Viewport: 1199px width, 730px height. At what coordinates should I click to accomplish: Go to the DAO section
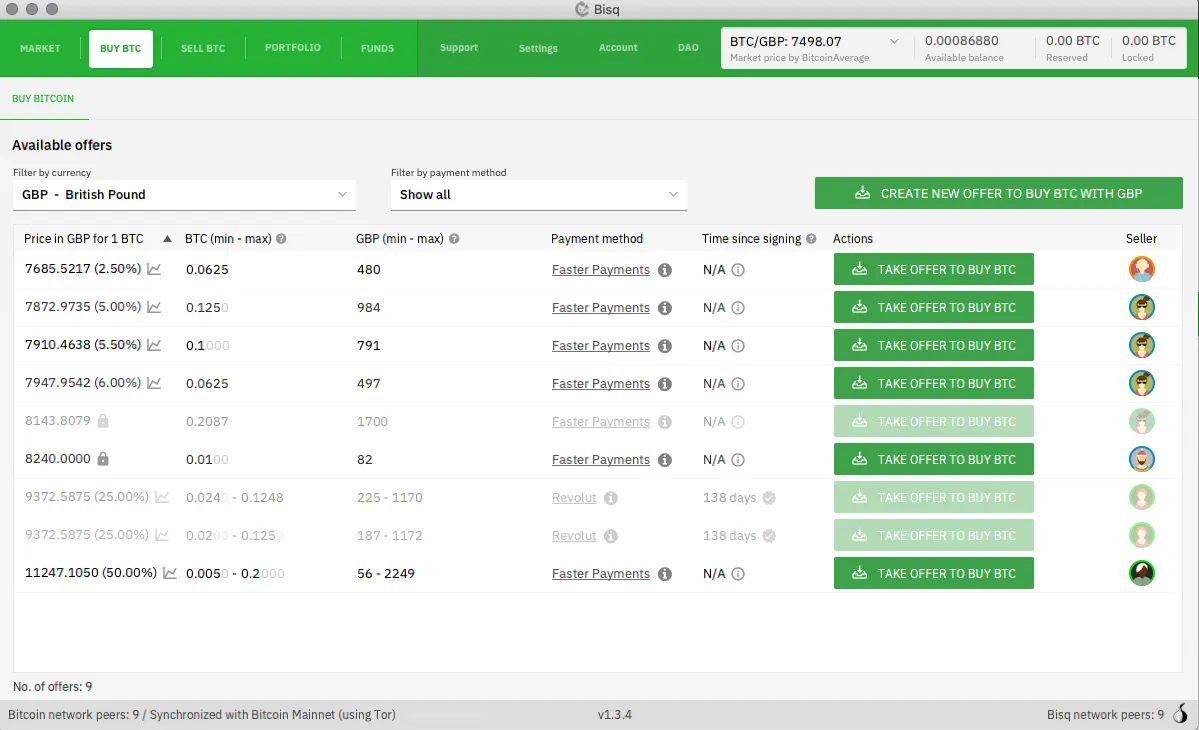[x=688, y=48]
